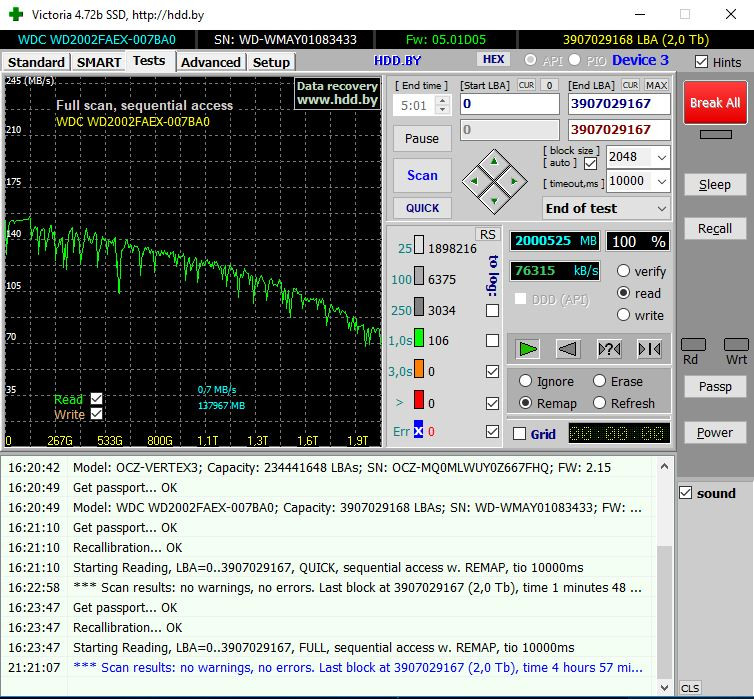
Task: Choose the random access scan icon
Action: pos(608,349)
